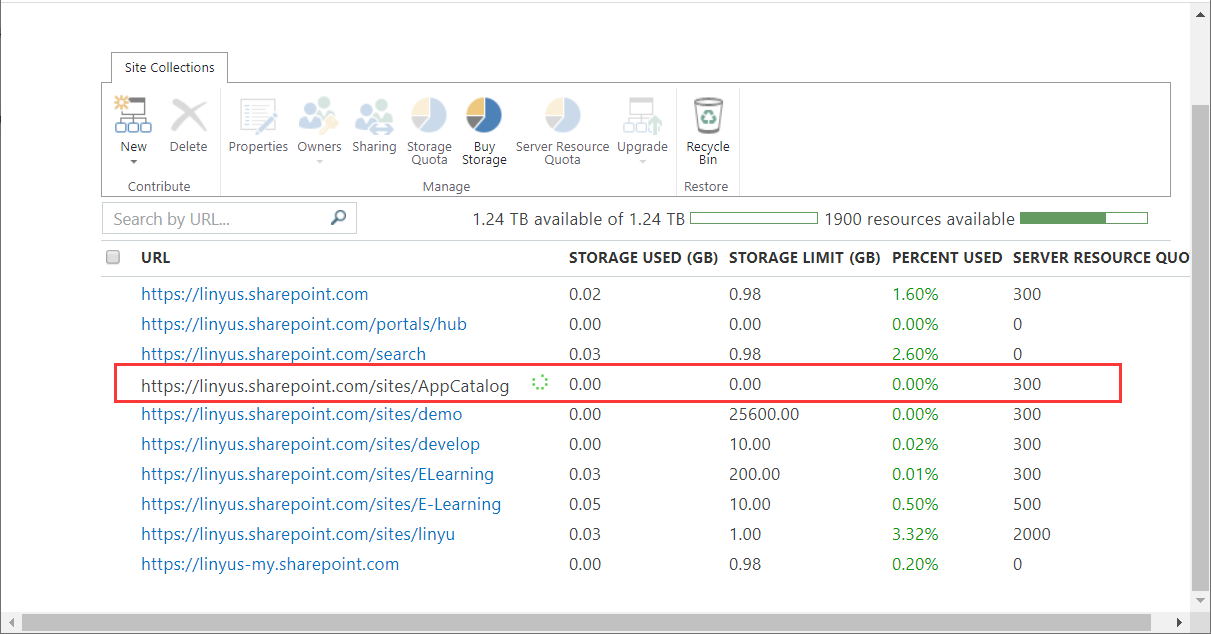Open the linyus.sharepoint.com/search link
The height and width of the screenshot is (634, 1211).
[x=284, y=354]
